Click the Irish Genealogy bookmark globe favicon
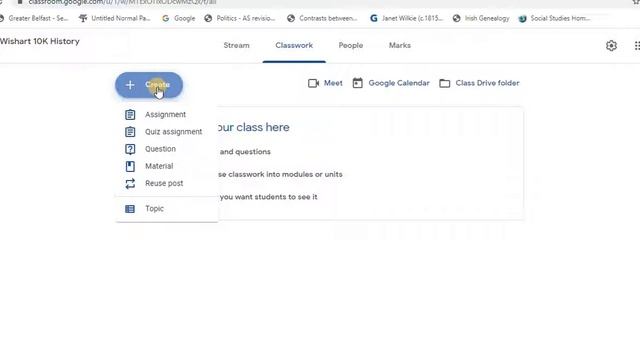Image resolution: width=640 pixels, height=360 pixels. tap(457, 18)
